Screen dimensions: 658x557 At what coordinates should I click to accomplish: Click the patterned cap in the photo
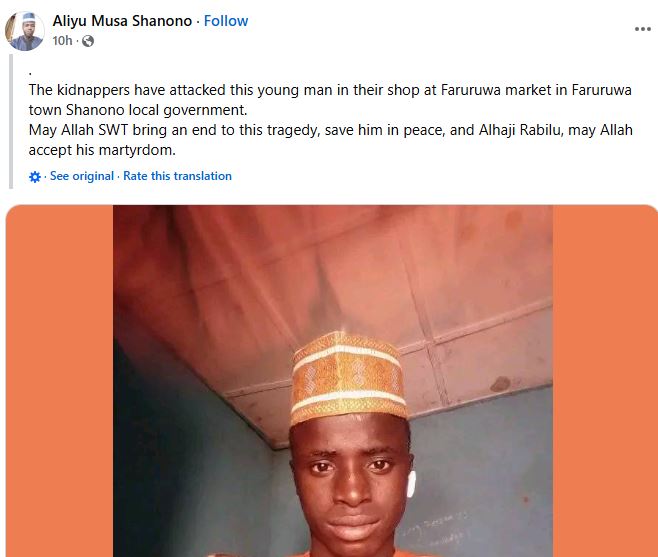[350, 378]
